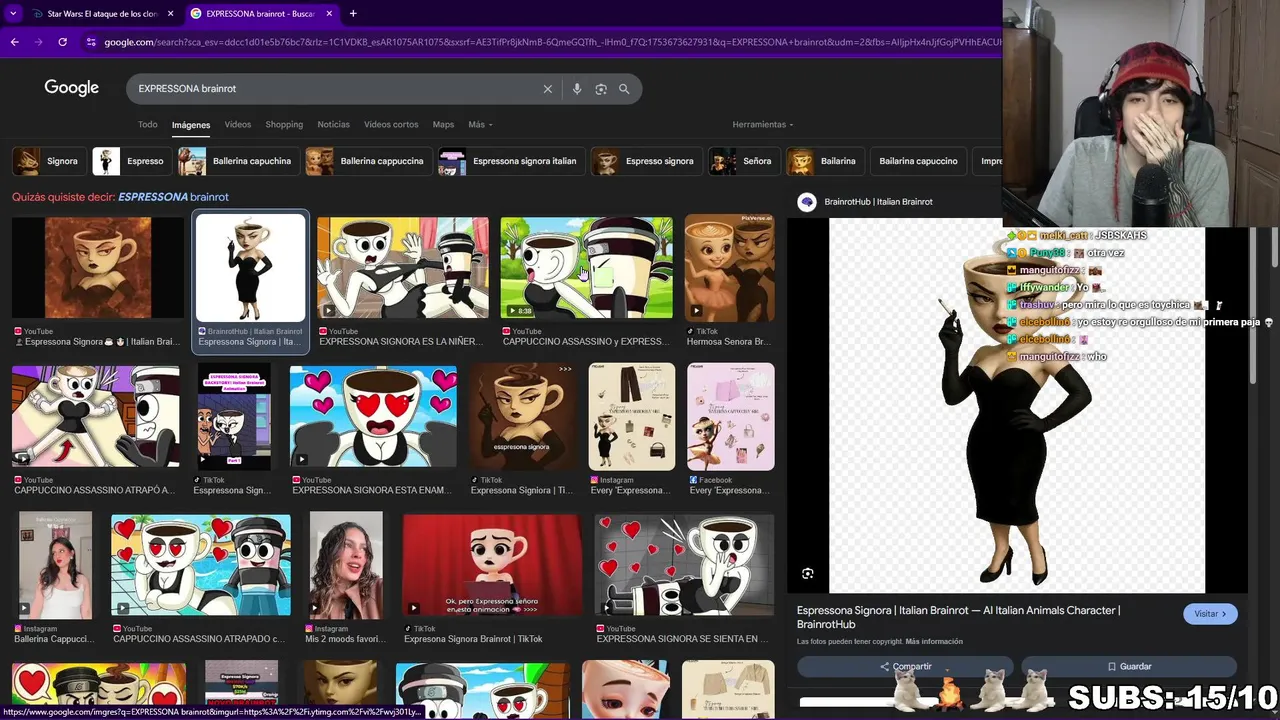Clear the search box with X
Image resolution: width=1280 pixels, height=720 pixels.
point(547,89)
